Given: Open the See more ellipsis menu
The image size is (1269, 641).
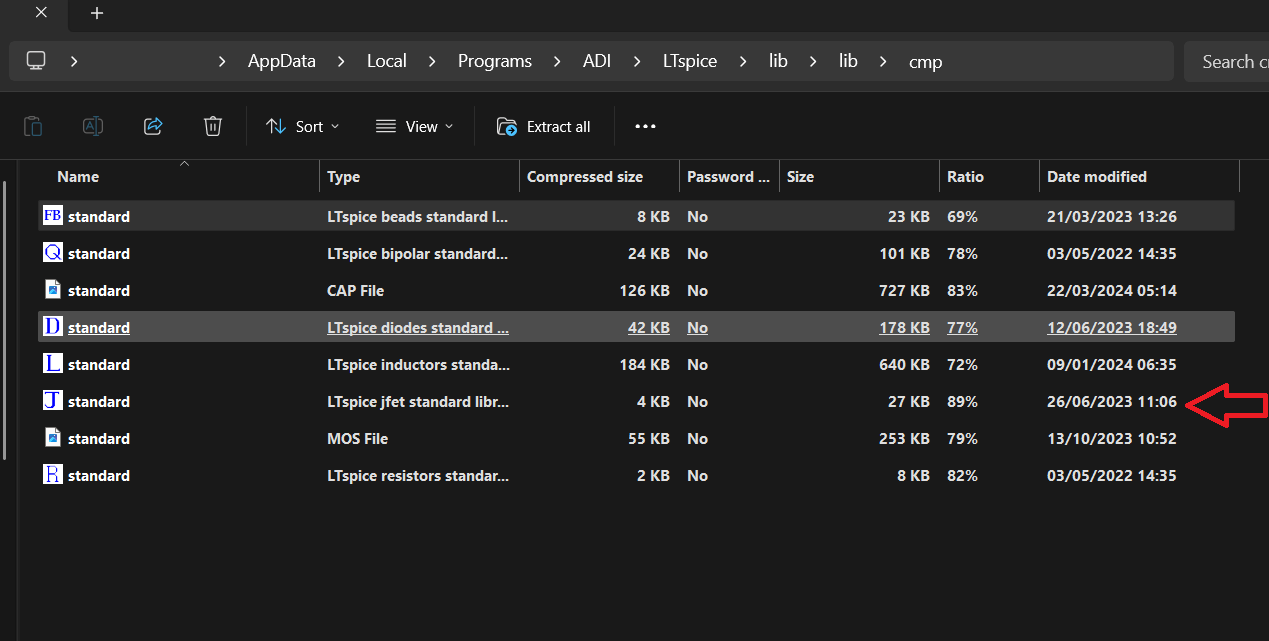Looking at the screenshot, I should tap(645, 126).
